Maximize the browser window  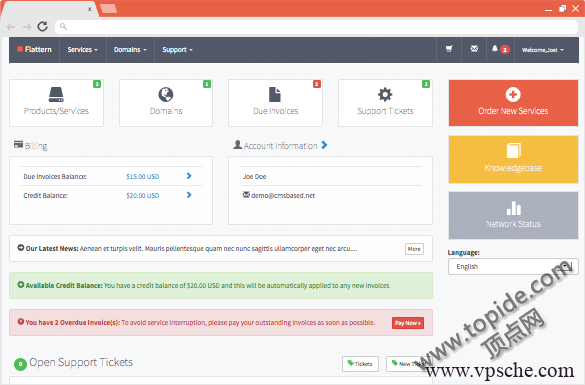coord(562,8)
